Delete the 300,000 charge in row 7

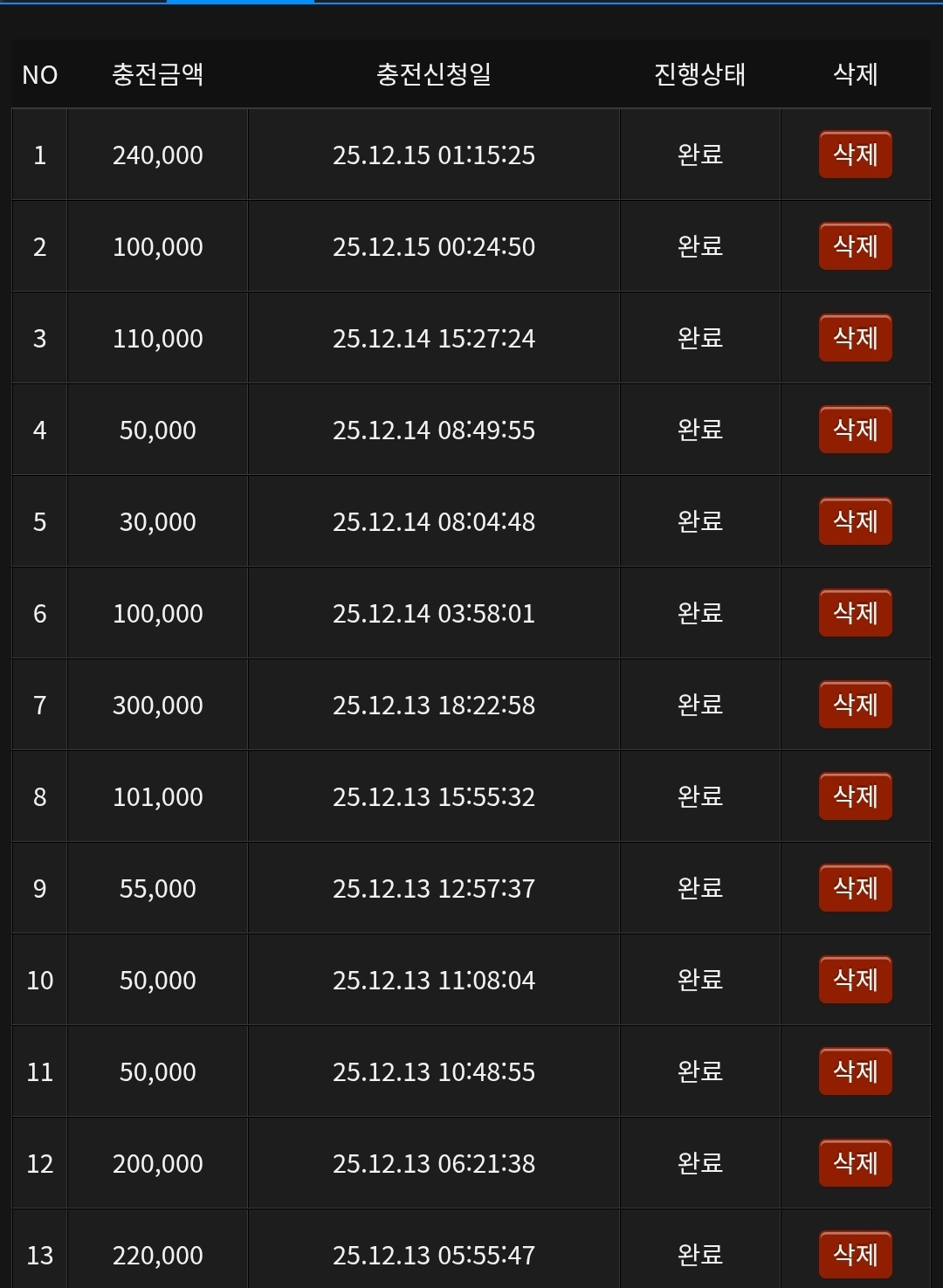pyautogui.click(x=855, y=705)
